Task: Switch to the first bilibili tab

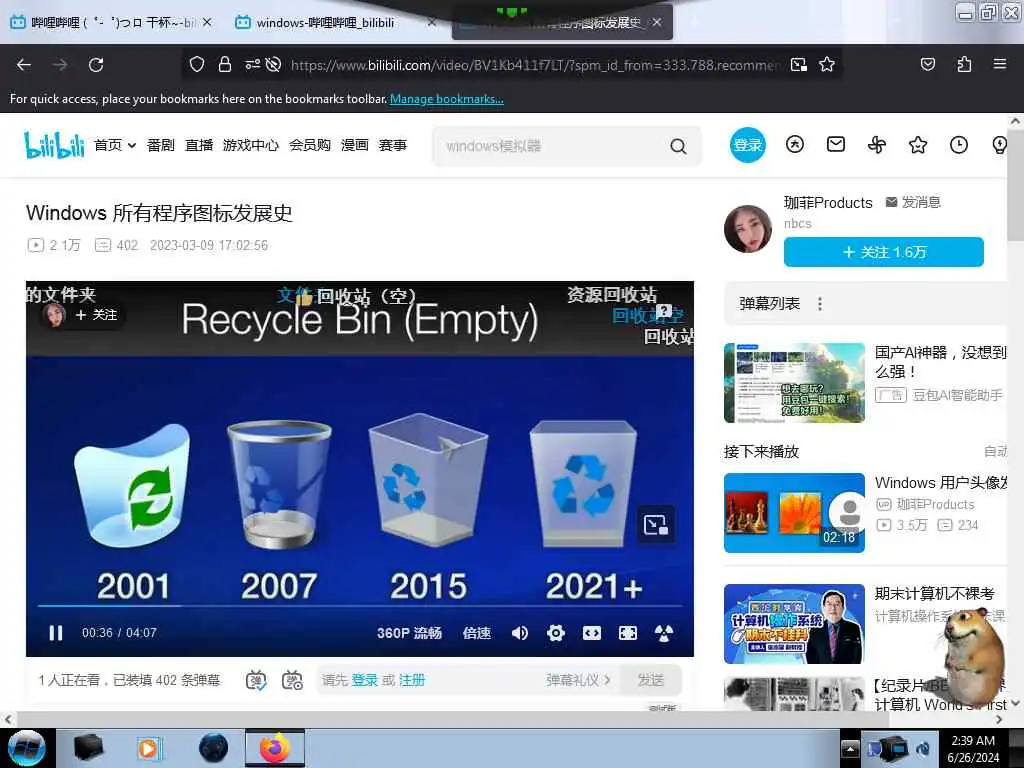Action: click(x=111, y=23)
